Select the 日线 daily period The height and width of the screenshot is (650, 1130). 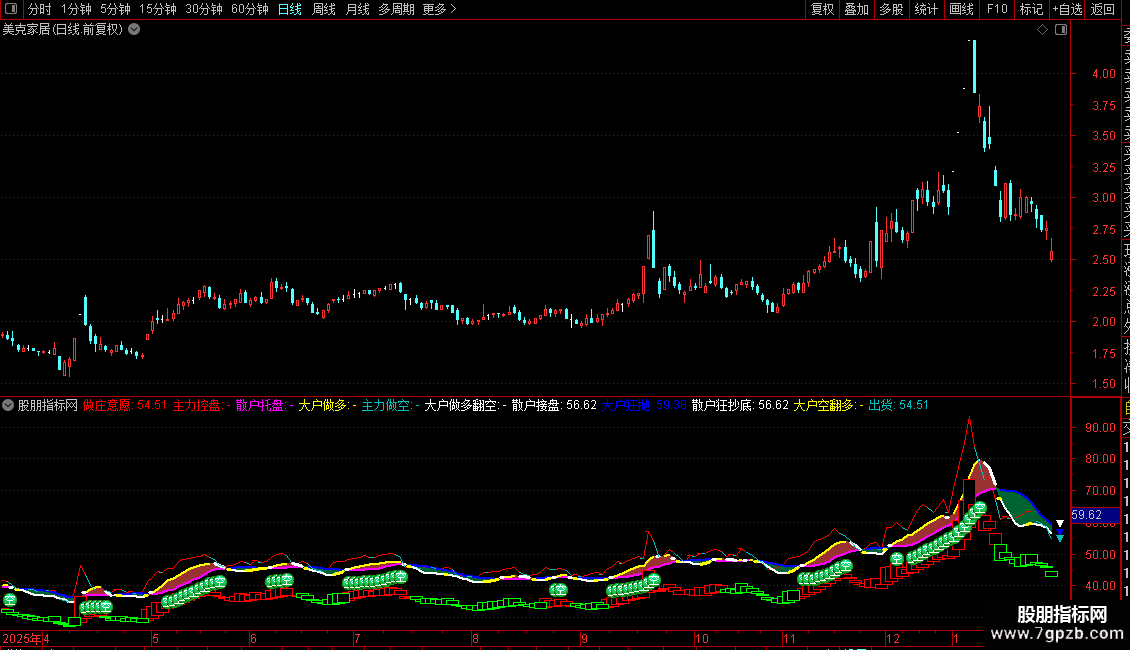click(x=290, y=9)
